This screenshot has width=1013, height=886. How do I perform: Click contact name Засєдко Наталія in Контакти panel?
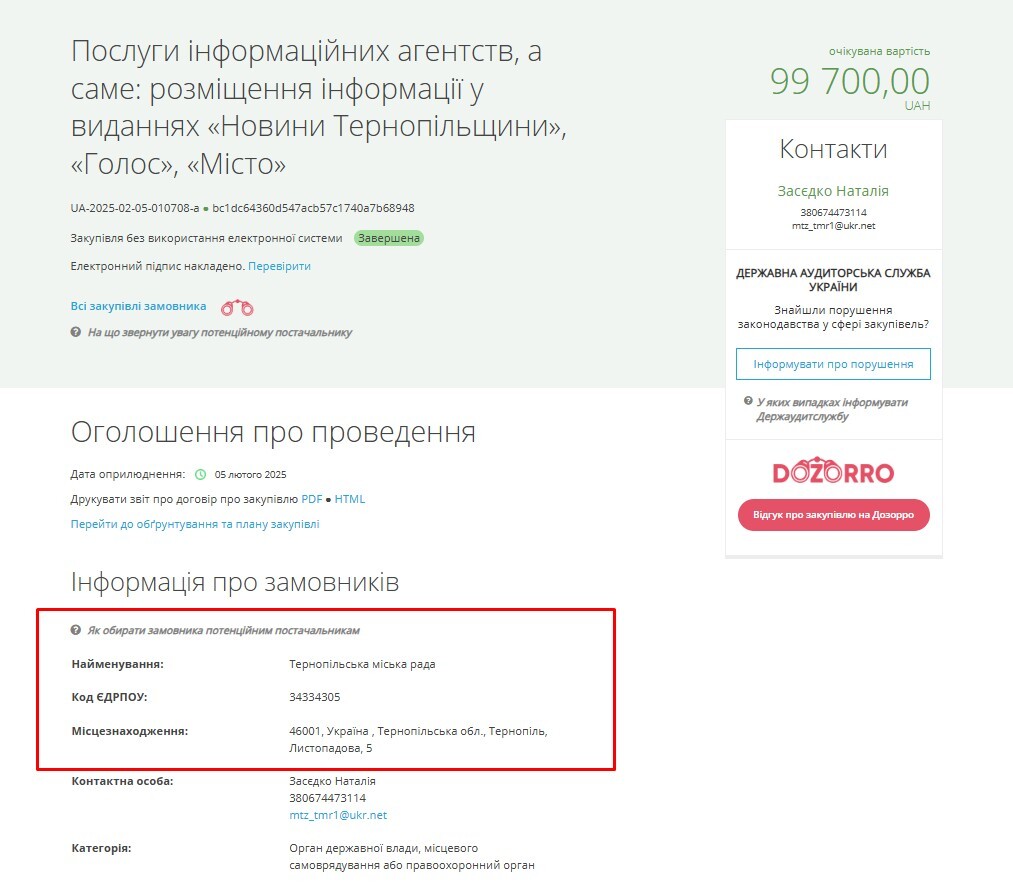pos(833,191)
